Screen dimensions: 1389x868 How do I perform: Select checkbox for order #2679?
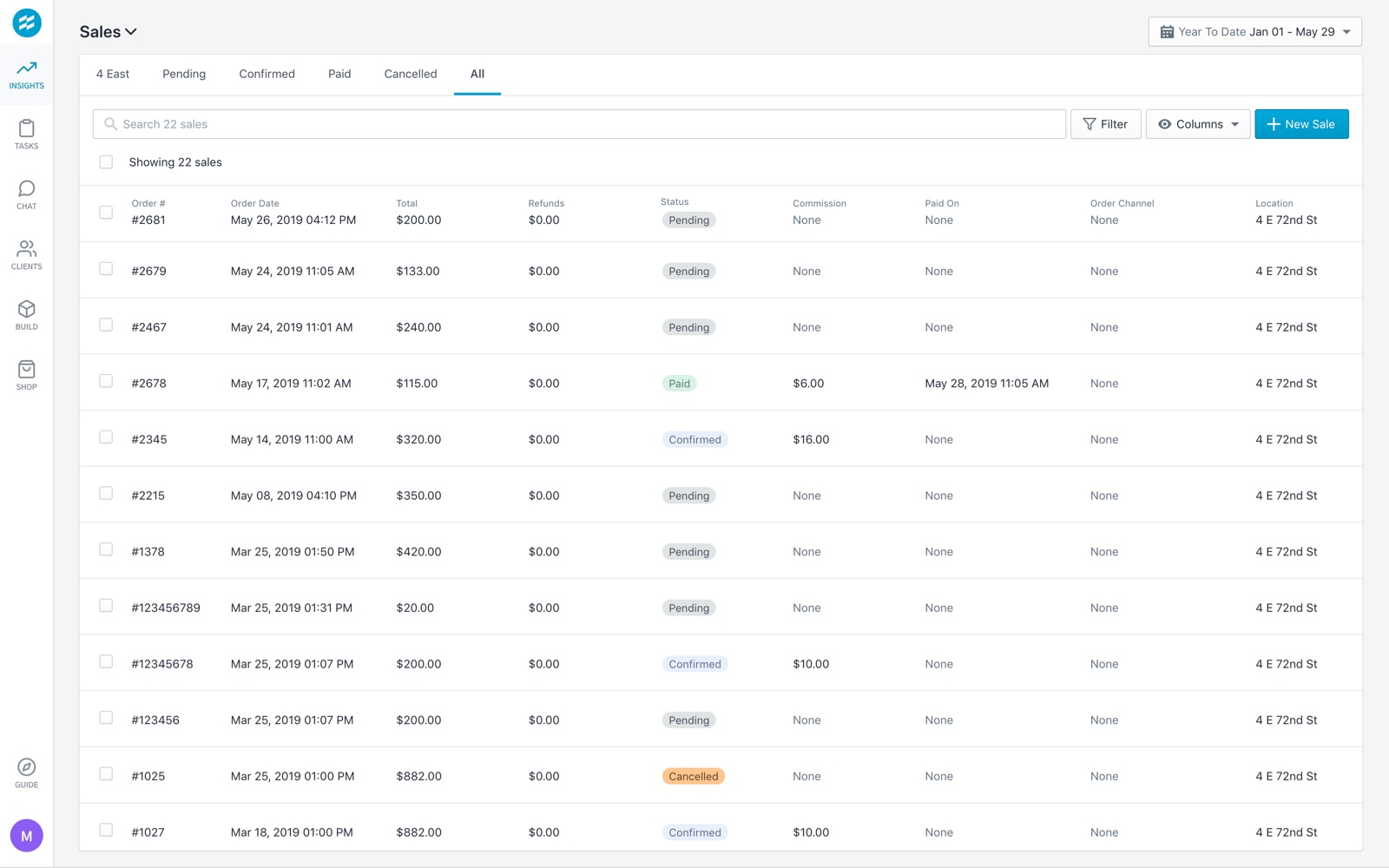tap(106, 269)
